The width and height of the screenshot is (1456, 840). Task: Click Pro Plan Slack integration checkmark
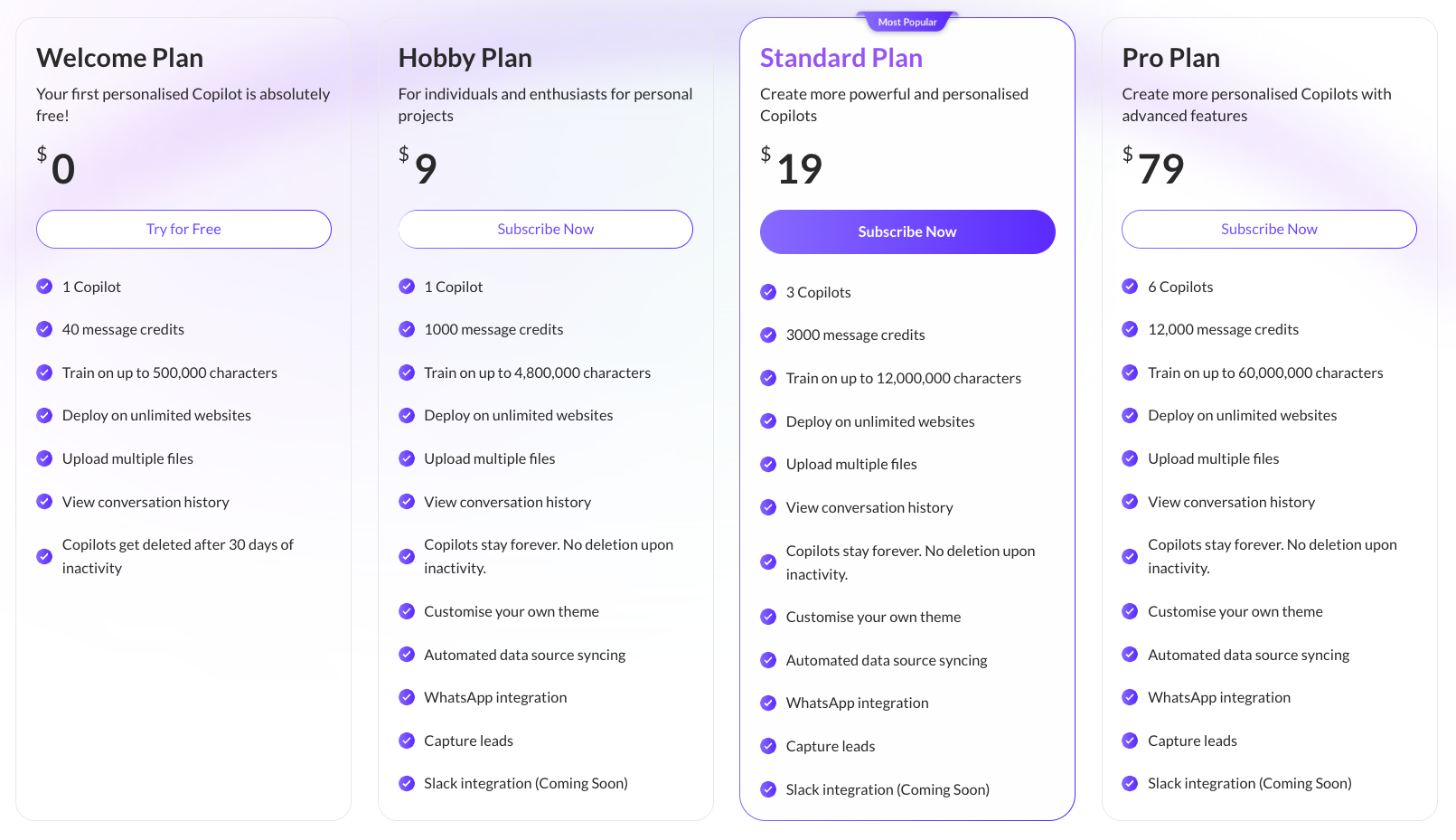coord(1130,783)
